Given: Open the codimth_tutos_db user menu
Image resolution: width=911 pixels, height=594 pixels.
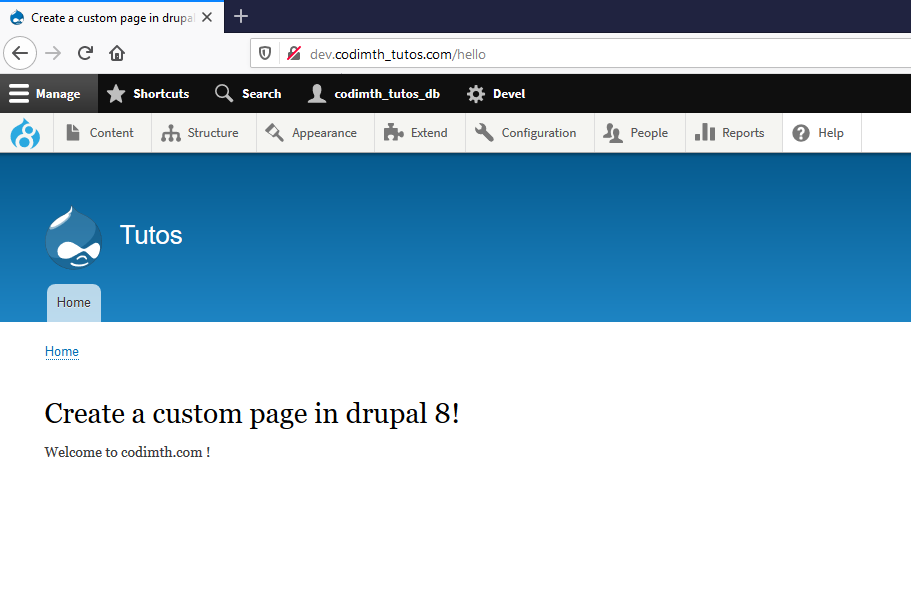Looking at the screenshot, I should (x=373, y=93).
